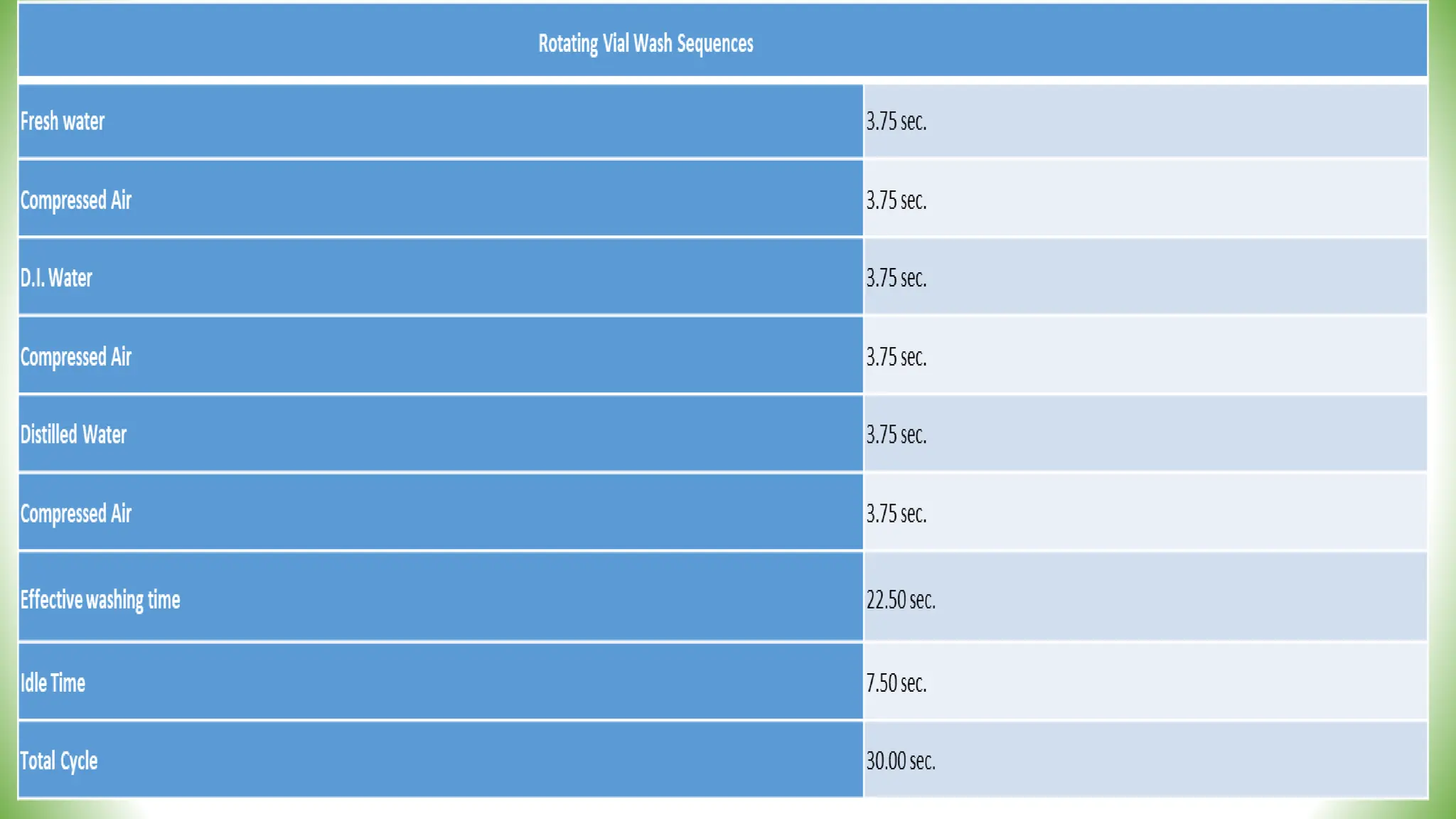Click the D.I. Water 3.75 sec. value
This screenshot has width=1456, height=819.
(896, 278)
